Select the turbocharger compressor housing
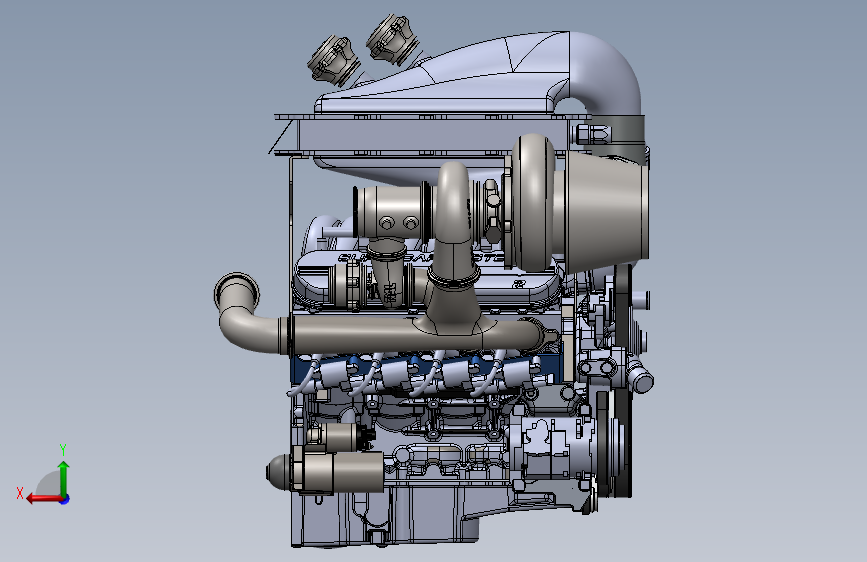The width and height of the screenshot is (867, 562). coord(533,202)
